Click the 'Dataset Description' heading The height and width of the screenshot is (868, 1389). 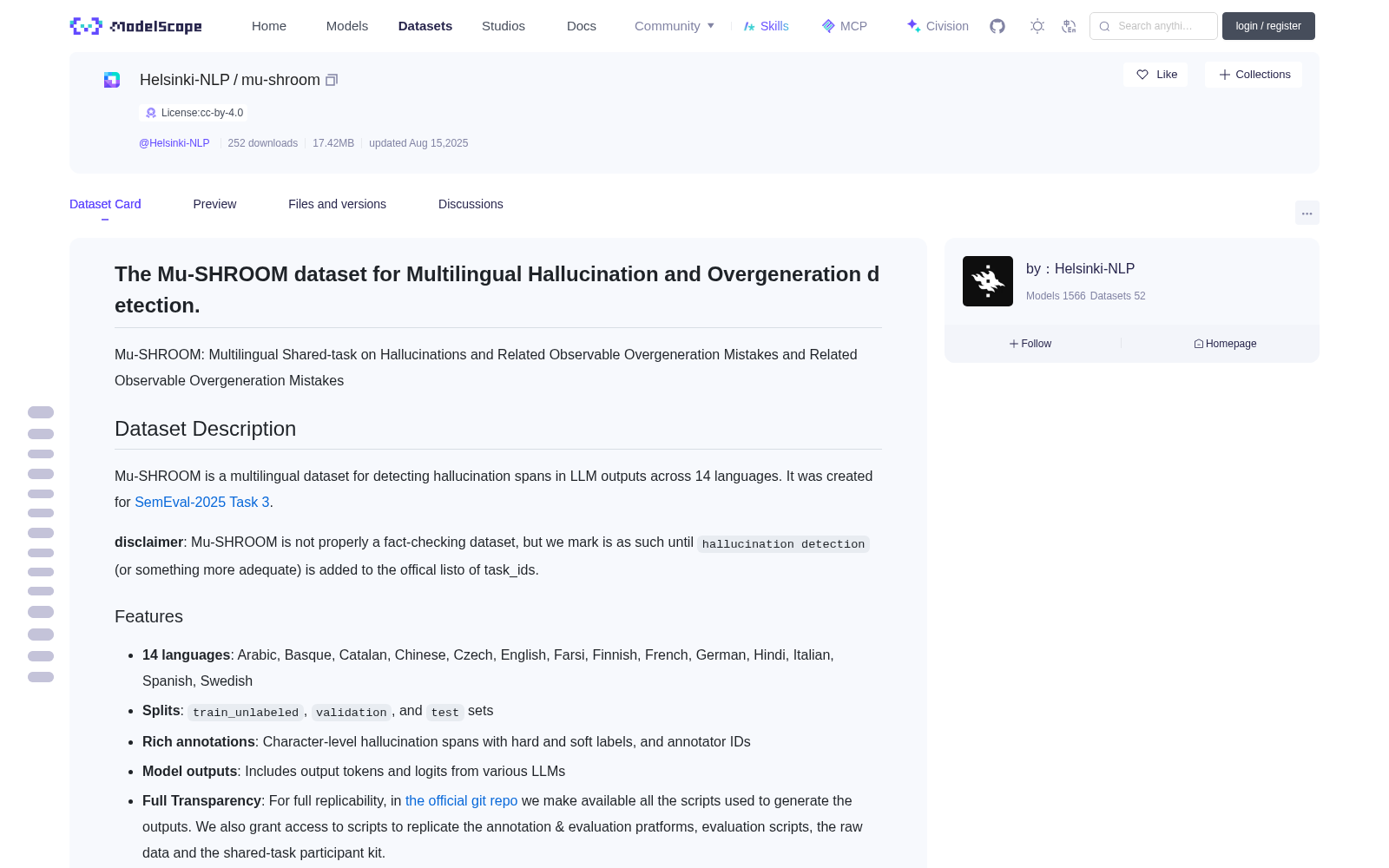pos(206,429)
